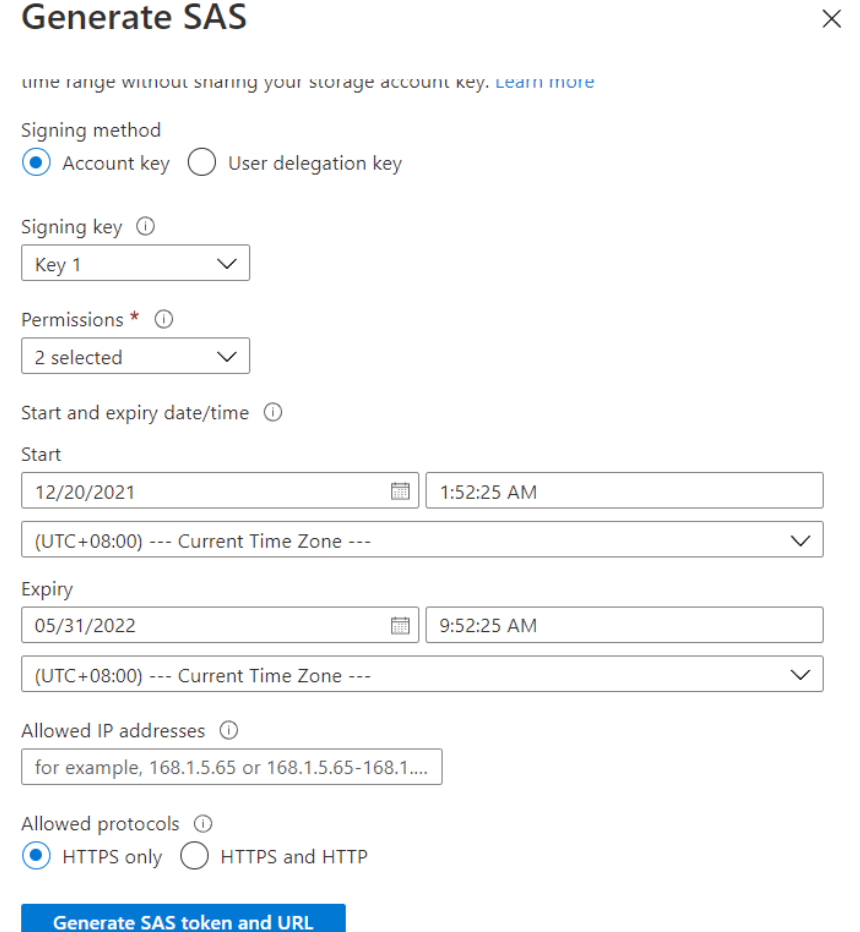Open the Start date calendar picker
The height and width of the screenshot is (932, 860).
point(400,491)
